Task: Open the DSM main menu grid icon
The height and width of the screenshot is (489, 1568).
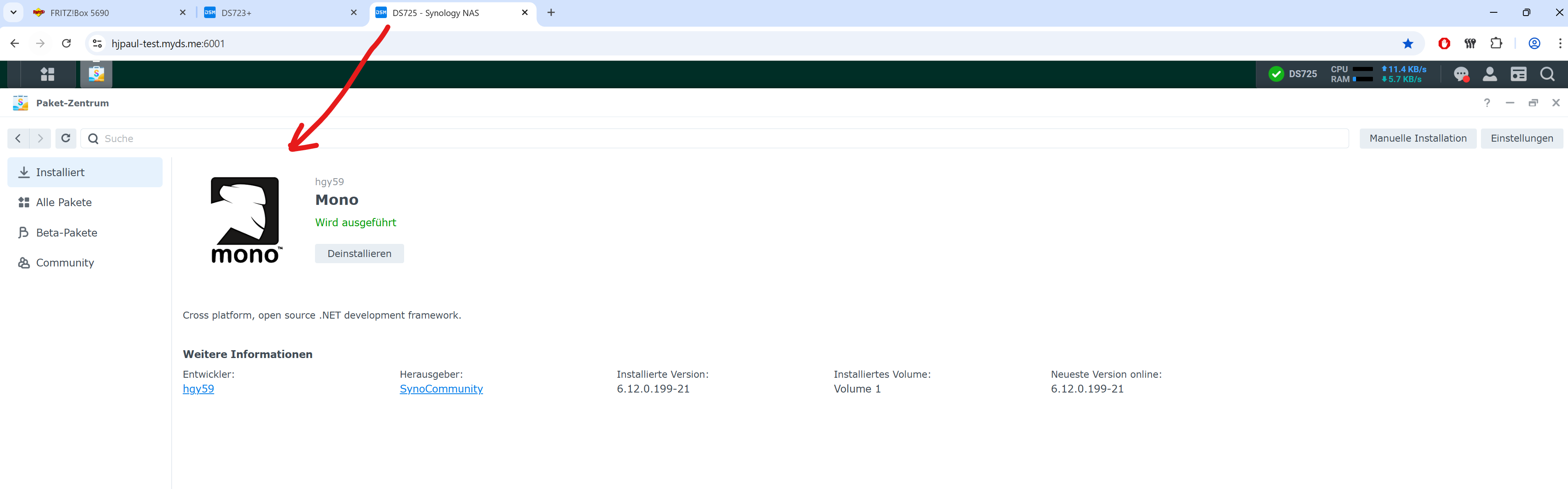Action: tap(48, 74)
